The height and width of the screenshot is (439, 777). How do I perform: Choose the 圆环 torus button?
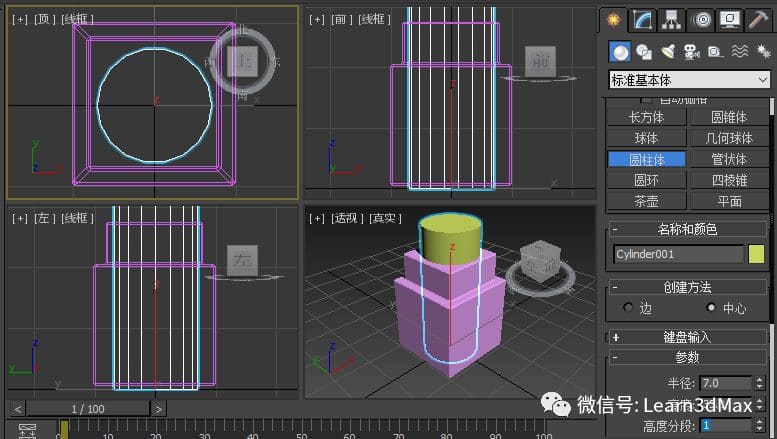tap(647, 180)
